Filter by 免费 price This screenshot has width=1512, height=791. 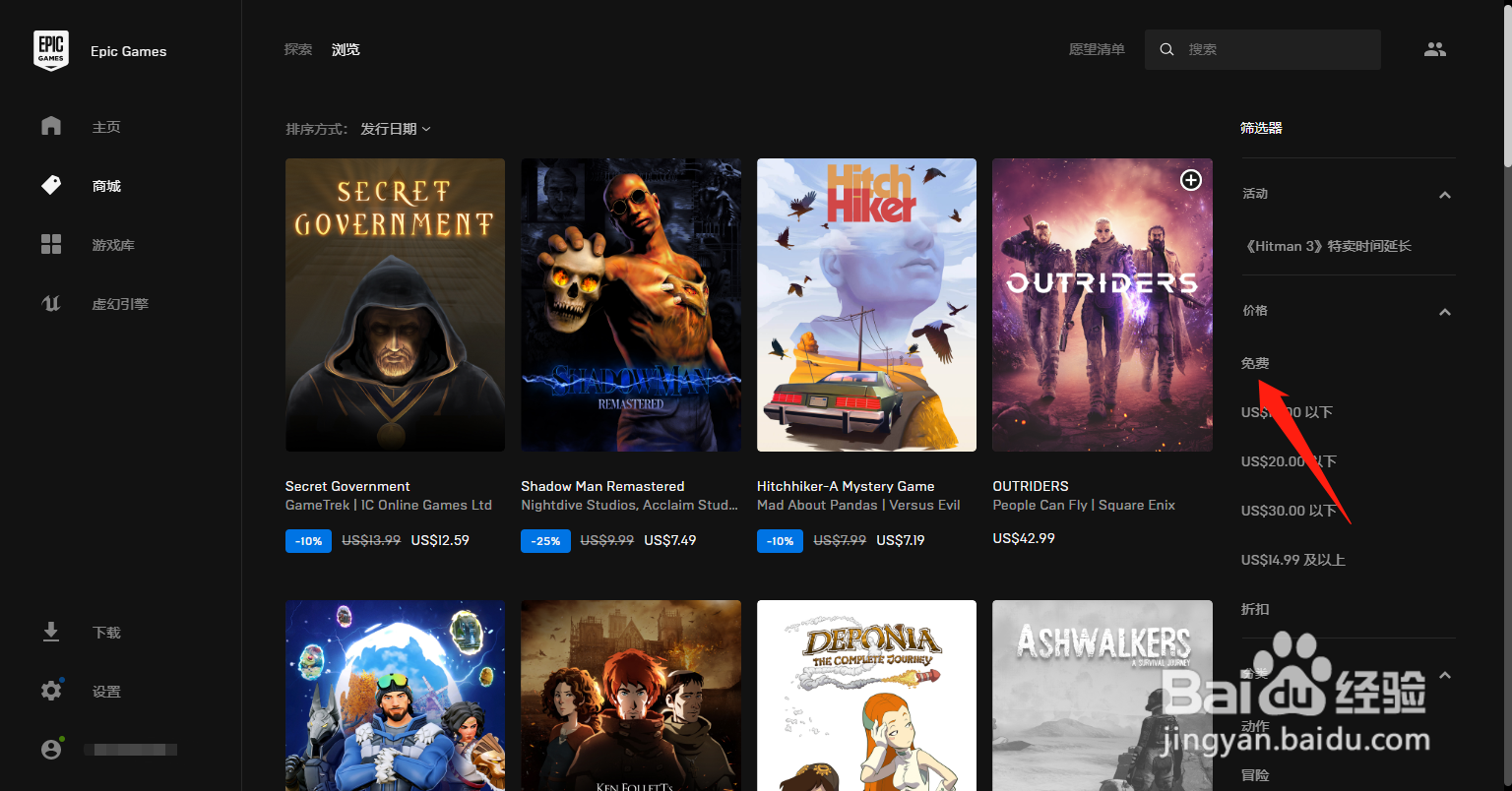[1255, 363]
